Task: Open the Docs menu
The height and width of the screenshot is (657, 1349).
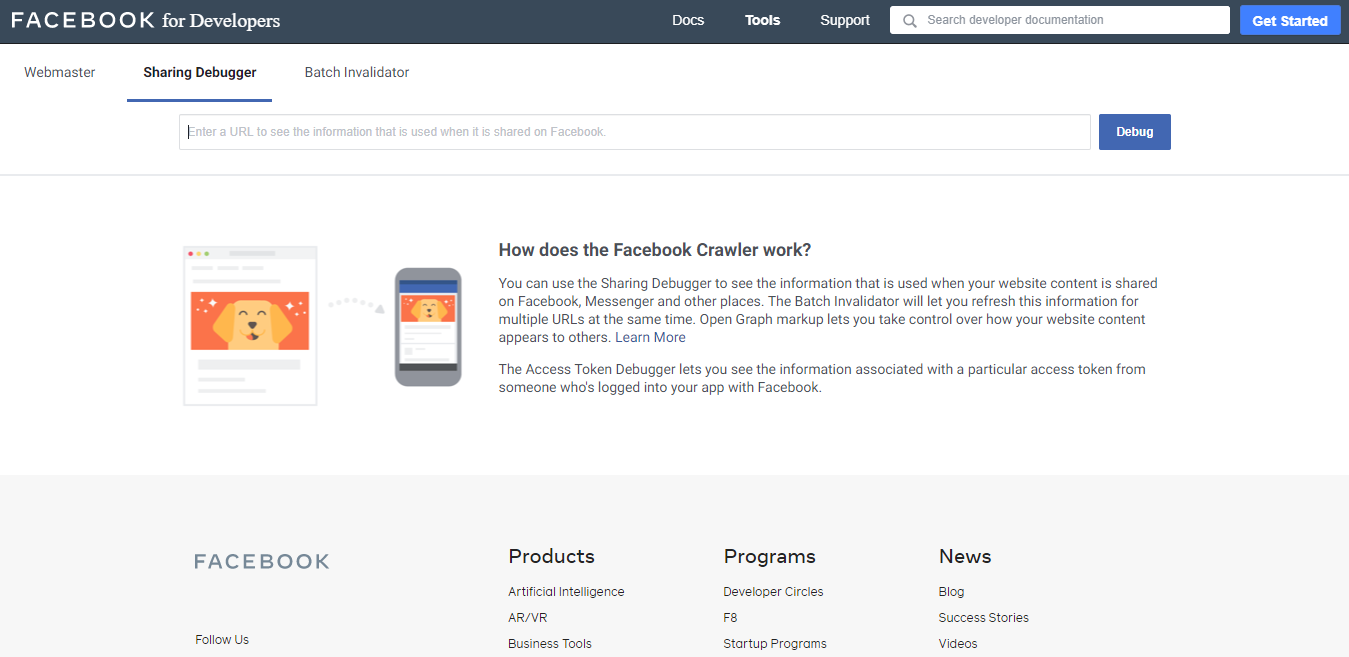Action: [687, 19]
